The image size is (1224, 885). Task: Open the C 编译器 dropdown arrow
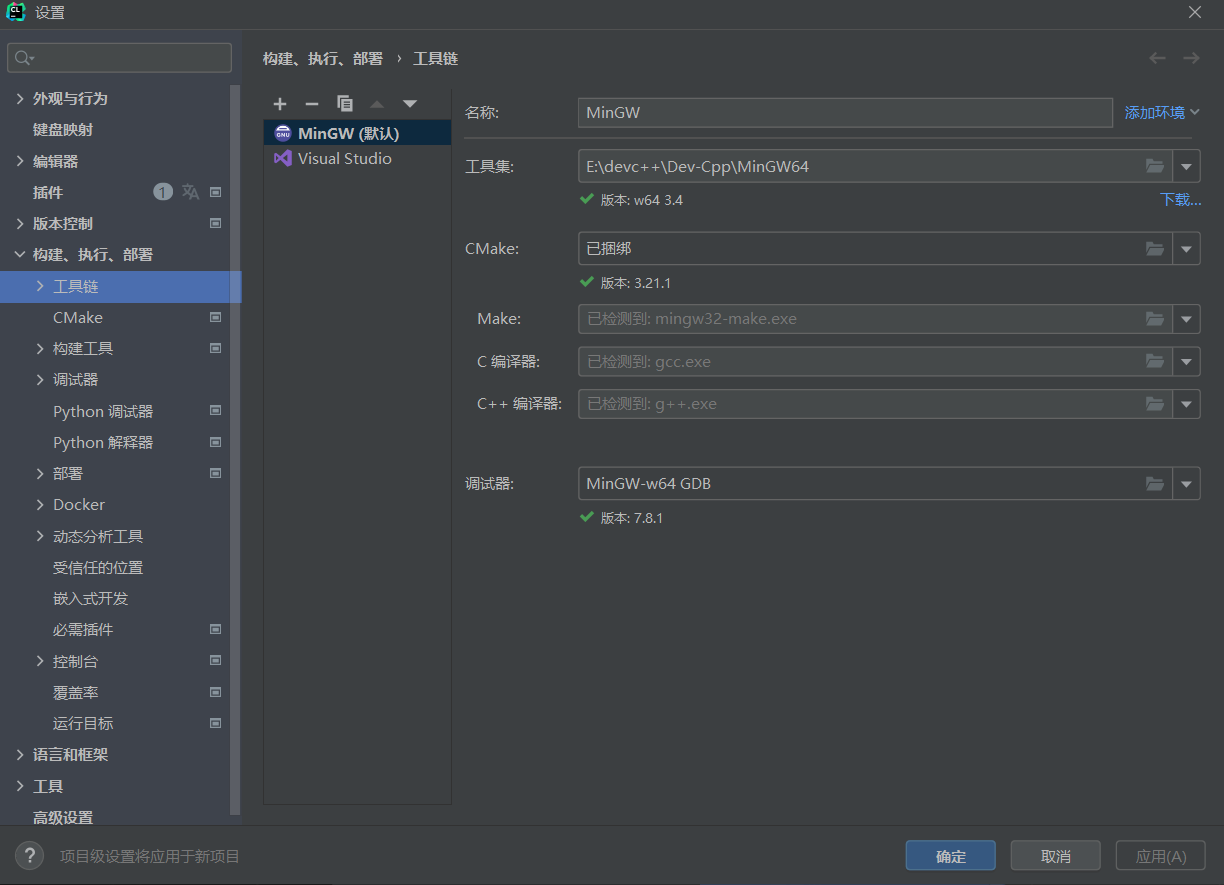(x=1187, y=361)
